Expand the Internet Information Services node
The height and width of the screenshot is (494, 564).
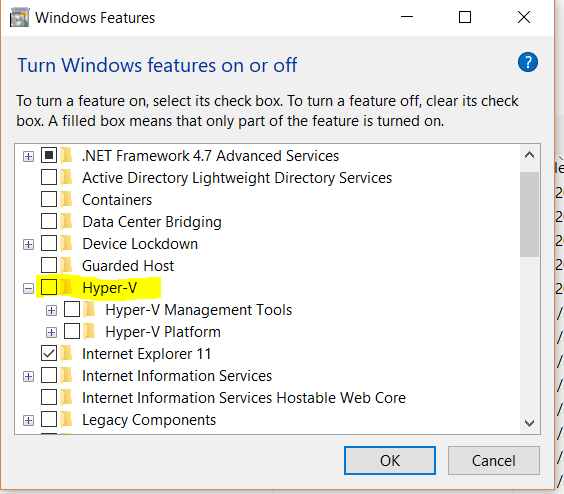point(28,376)
